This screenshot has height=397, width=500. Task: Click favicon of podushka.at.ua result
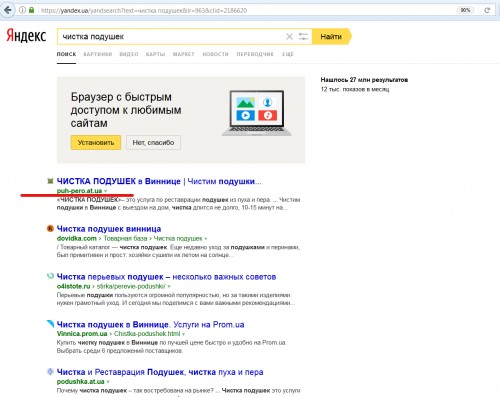coord(50,371)
